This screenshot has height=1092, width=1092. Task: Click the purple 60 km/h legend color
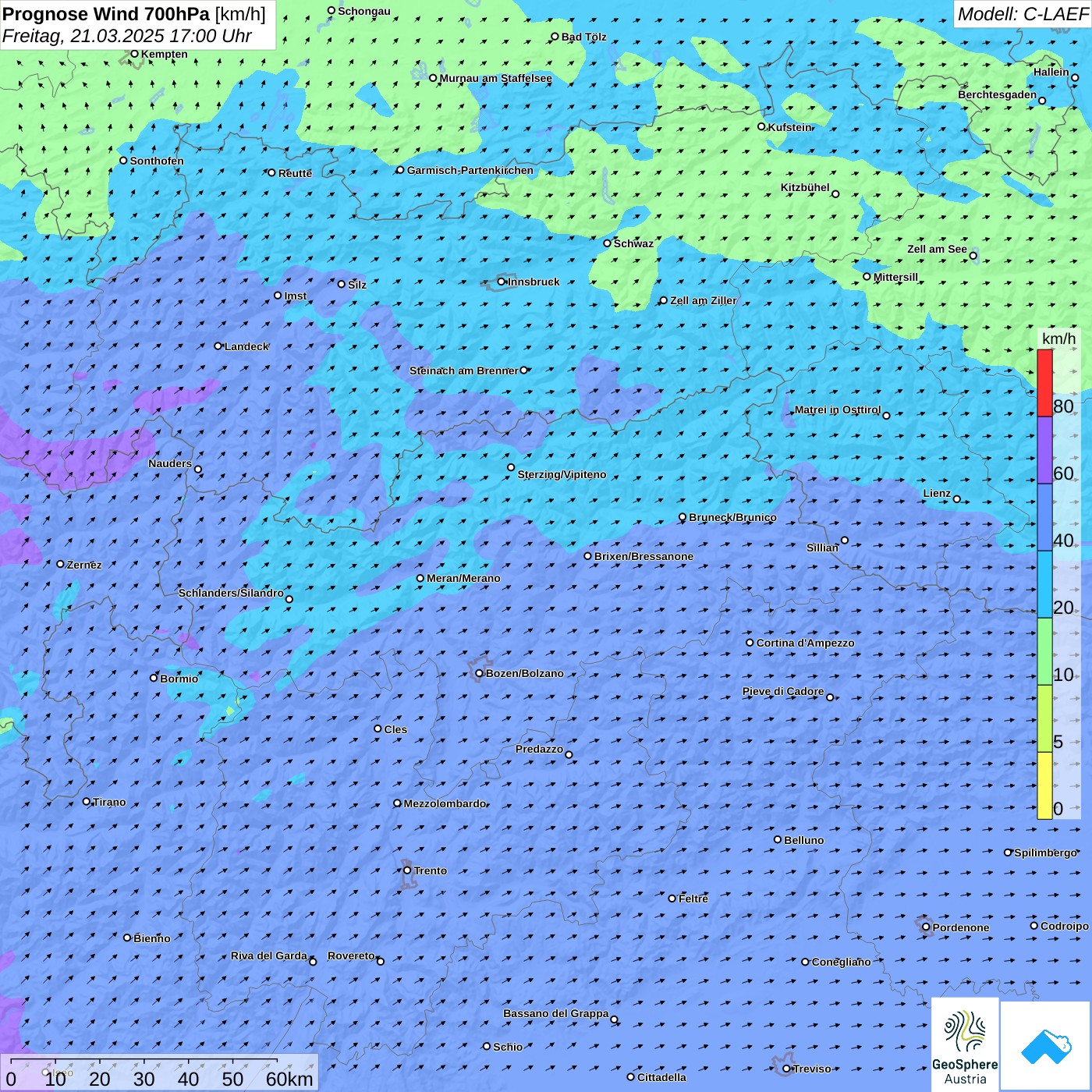(x=1044, y=451)
